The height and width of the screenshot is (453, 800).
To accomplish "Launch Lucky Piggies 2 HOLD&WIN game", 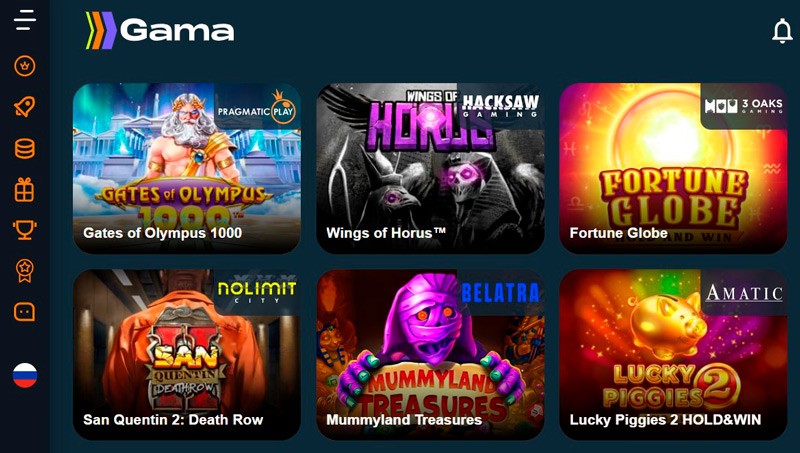I will click(x=673, y=355).
